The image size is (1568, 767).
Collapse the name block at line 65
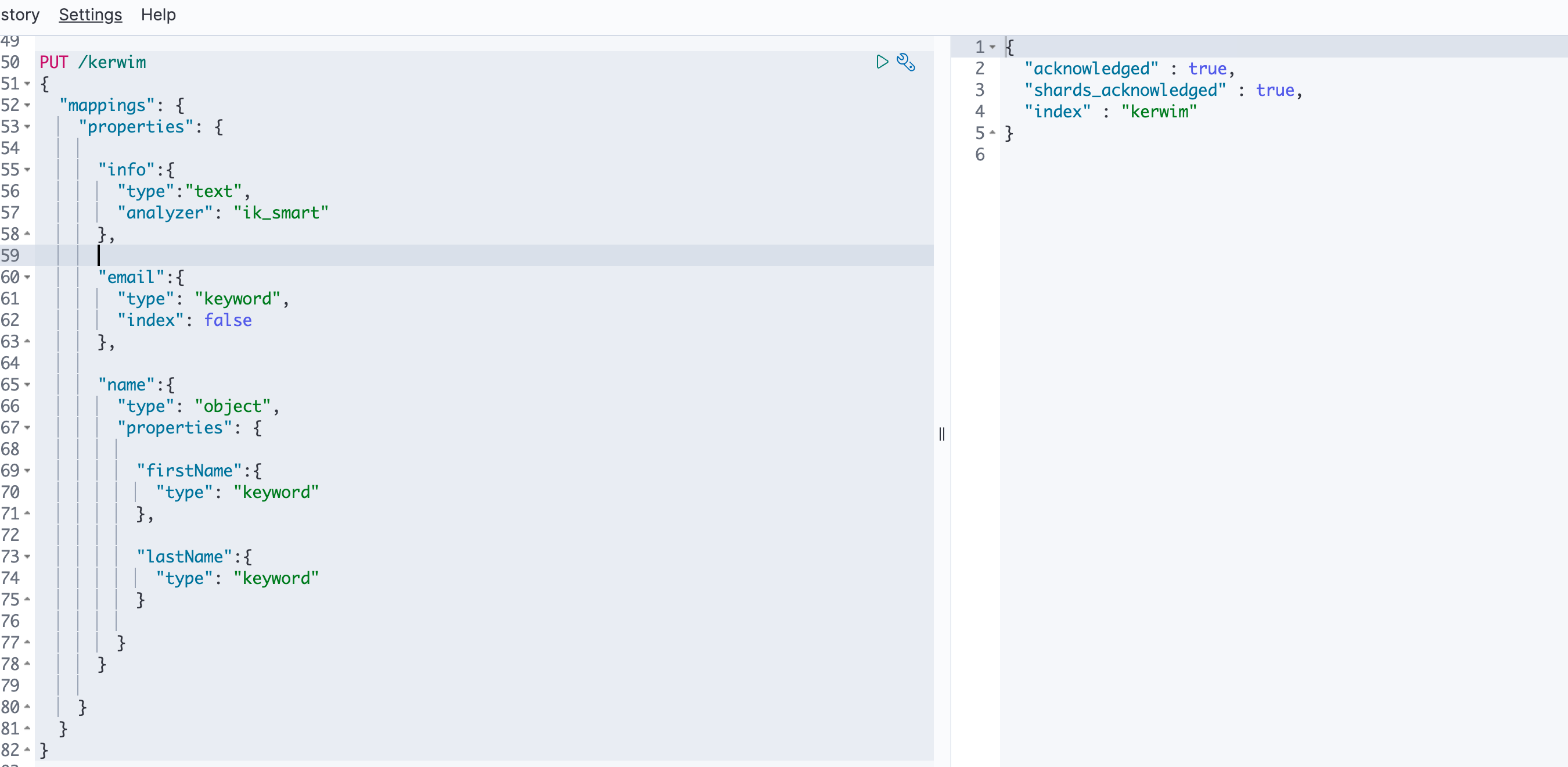27,385
